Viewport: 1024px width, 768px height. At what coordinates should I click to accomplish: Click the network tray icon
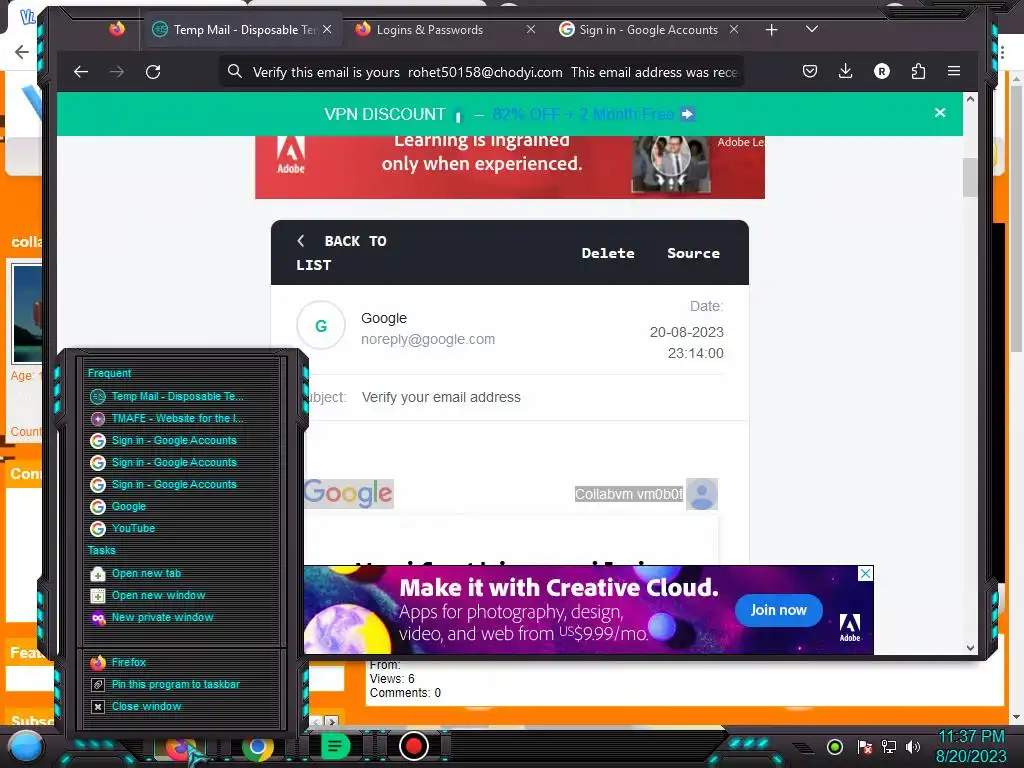(888, 746)
